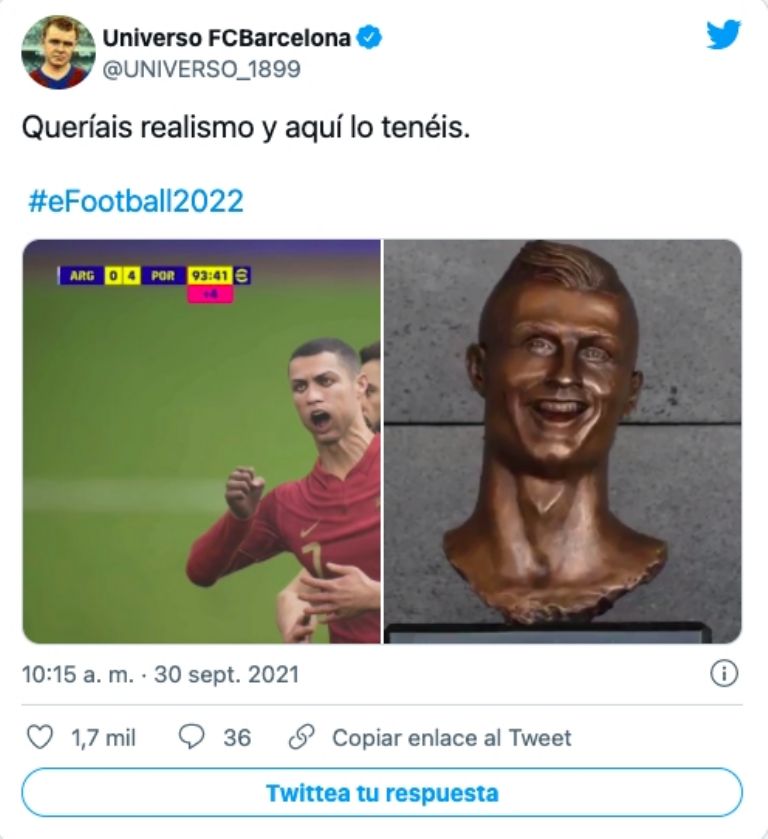The image size is (768, 839).
Task: Open the bronze bust statue photo
Action: click(x=562, y=441)
